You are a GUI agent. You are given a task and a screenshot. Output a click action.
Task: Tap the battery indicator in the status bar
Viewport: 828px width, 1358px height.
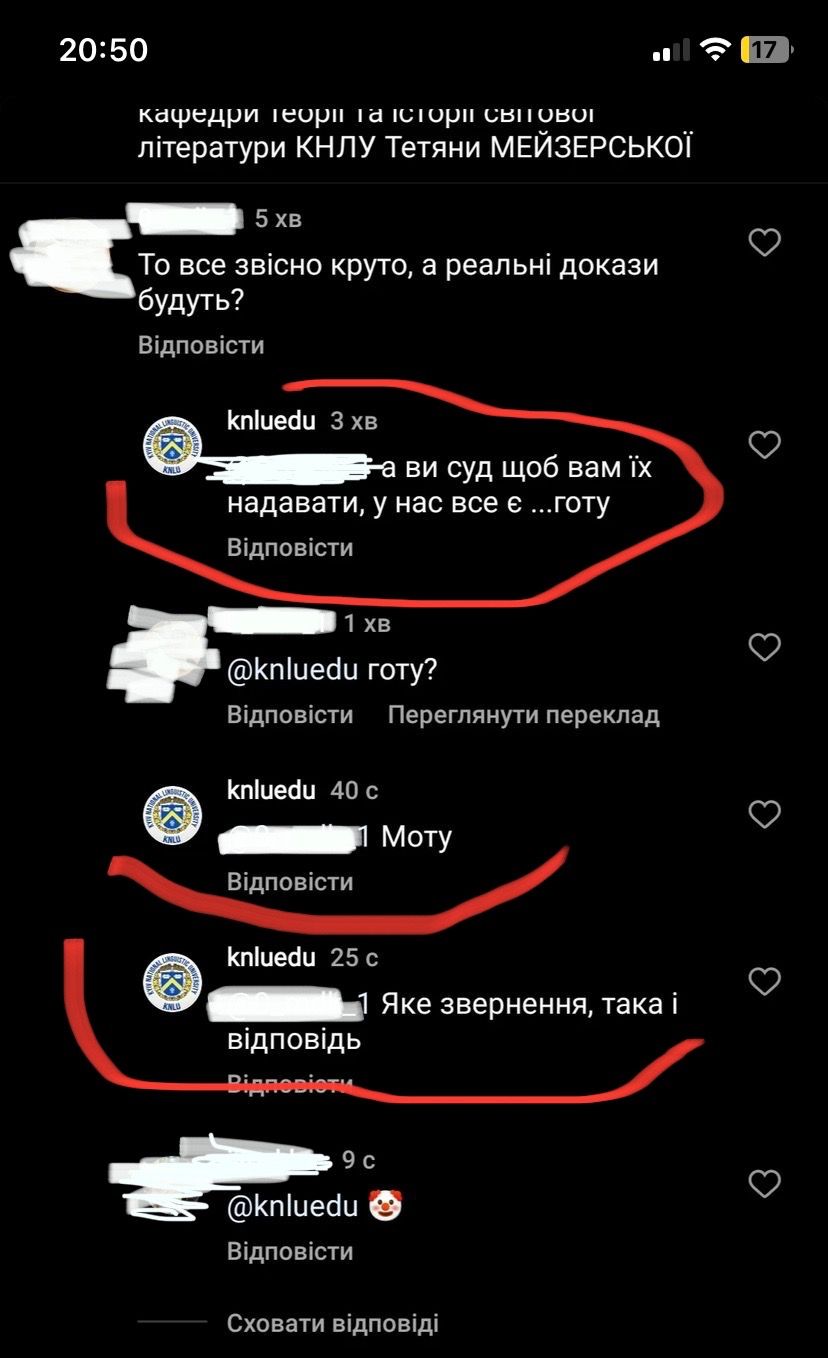766,49
